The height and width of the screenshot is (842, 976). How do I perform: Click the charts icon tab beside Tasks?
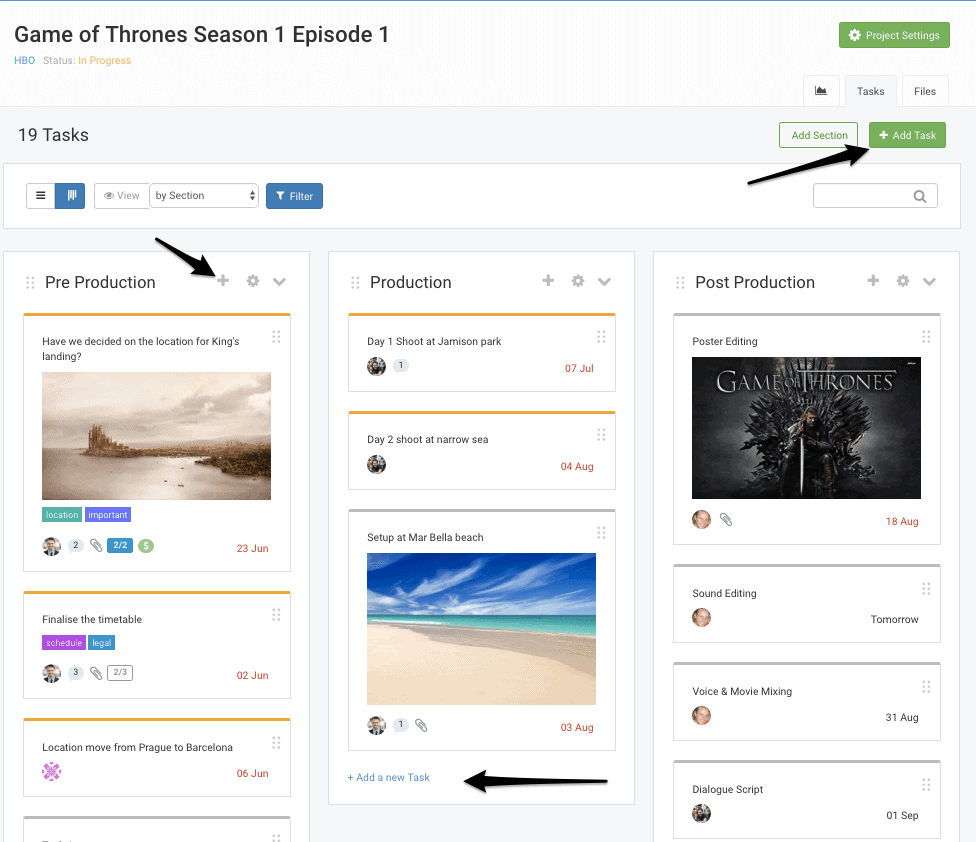[821, 90]
